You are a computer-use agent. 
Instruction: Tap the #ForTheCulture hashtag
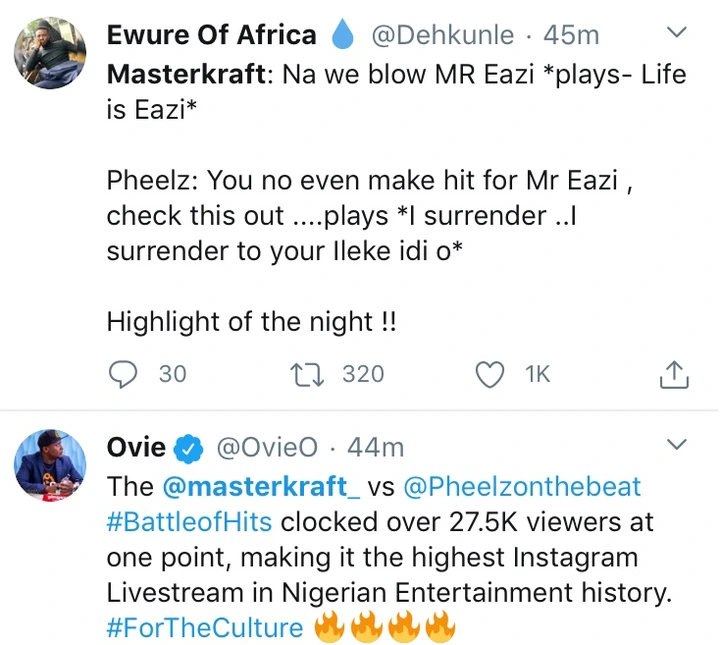coord(205,627)
